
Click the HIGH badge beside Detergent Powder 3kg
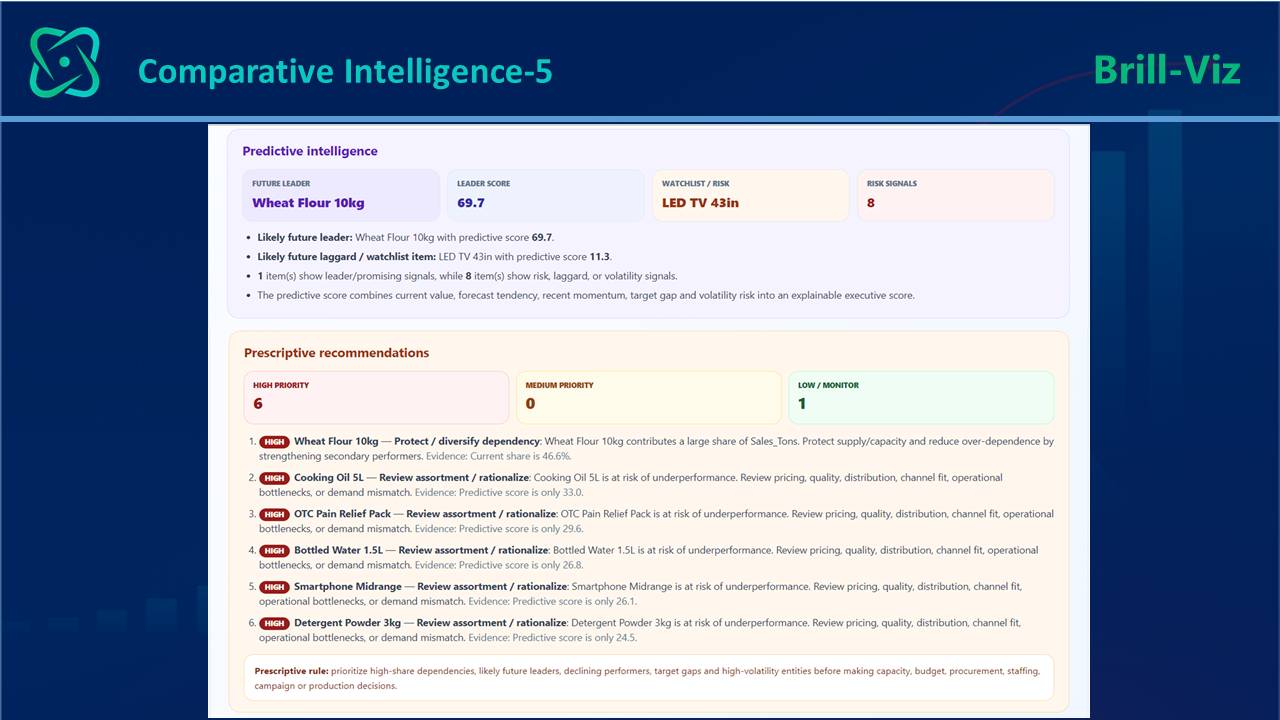(x=274, y=623)
